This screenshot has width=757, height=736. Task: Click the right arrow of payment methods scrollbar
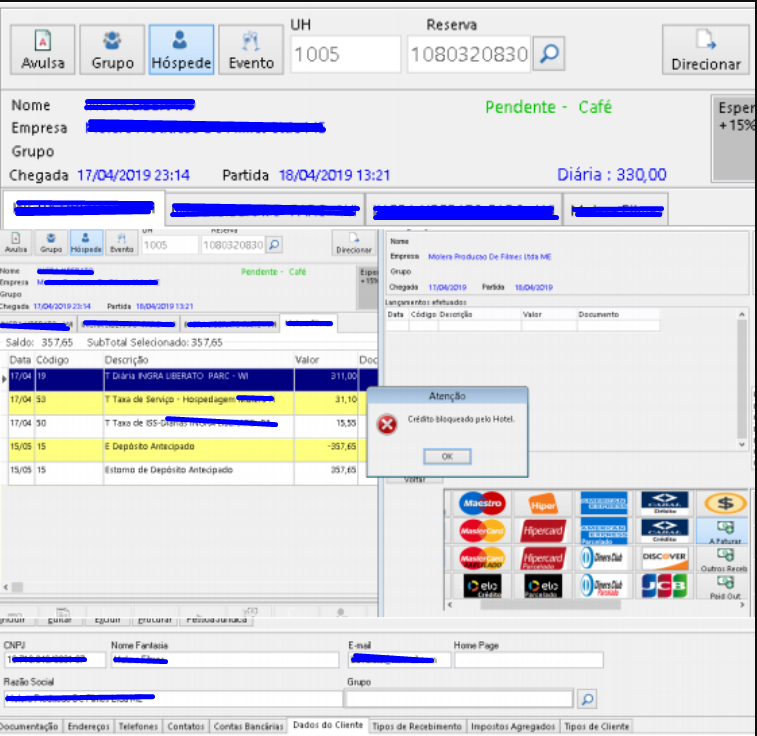(742, 605)
